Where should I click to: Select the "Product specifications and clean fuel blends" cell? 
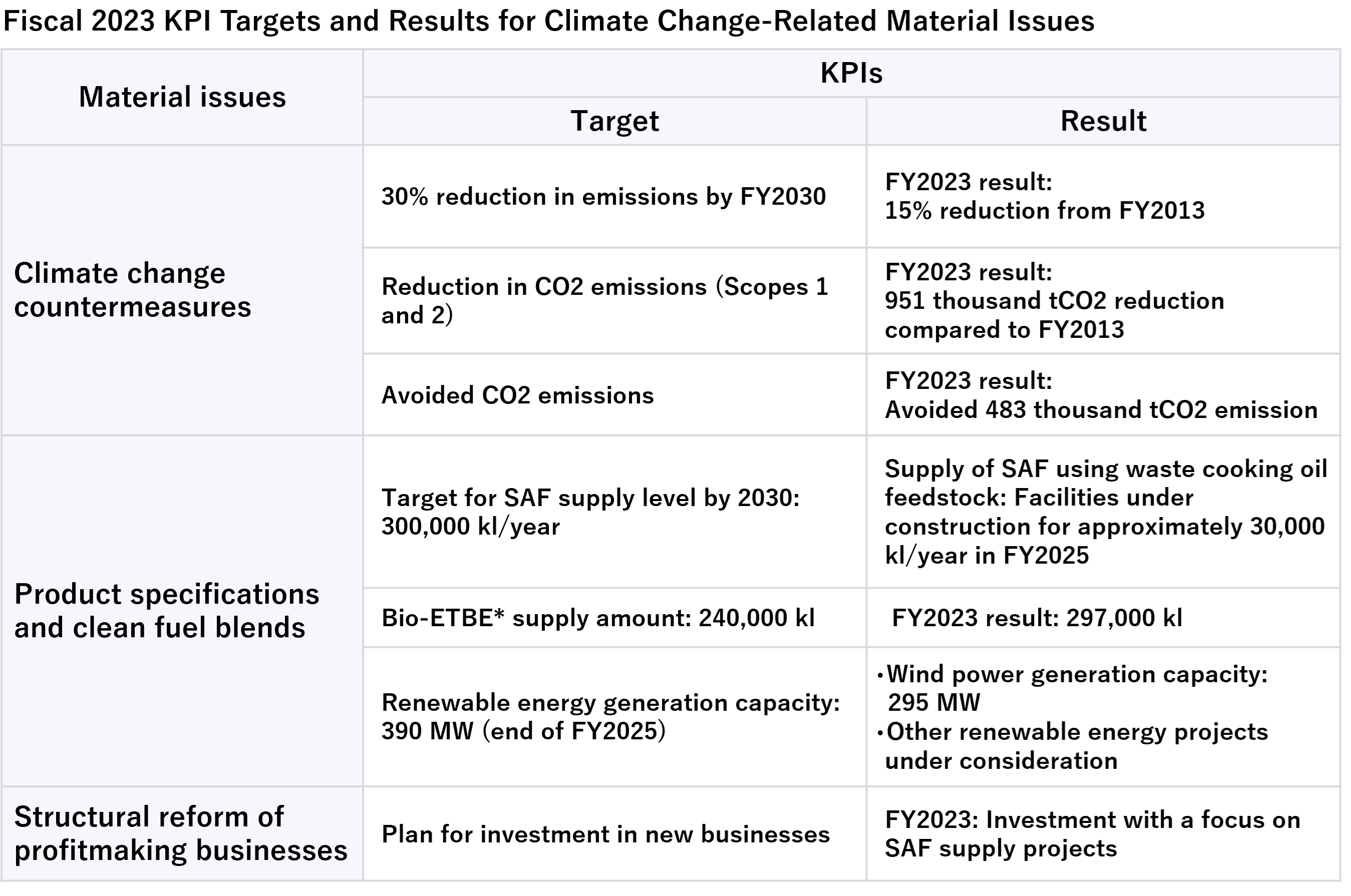point(166,611)
